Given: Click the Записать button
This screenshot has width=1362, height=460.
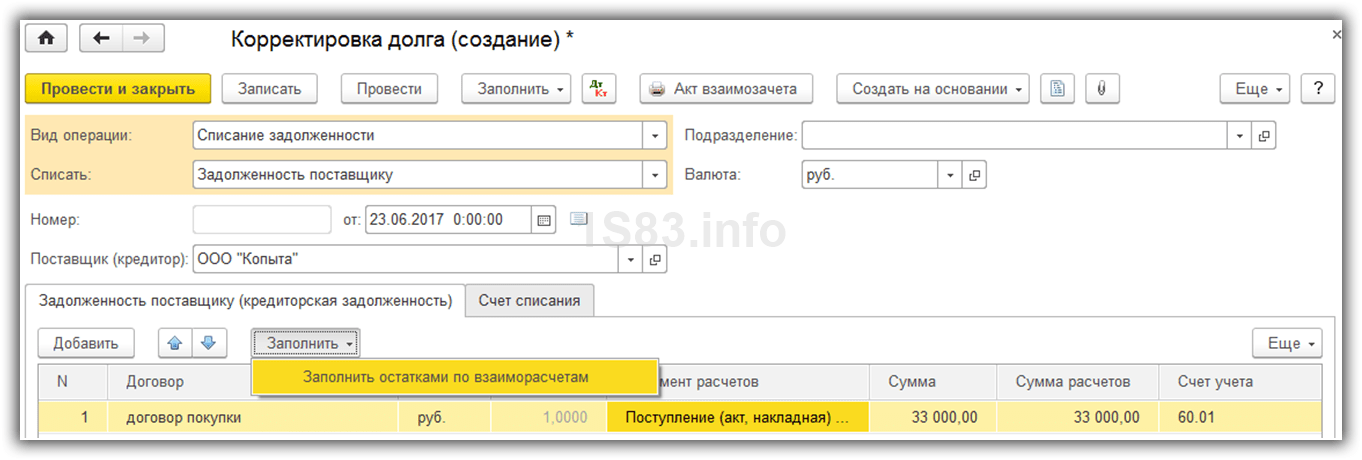Looking at the screenshot, I should 269,88.
